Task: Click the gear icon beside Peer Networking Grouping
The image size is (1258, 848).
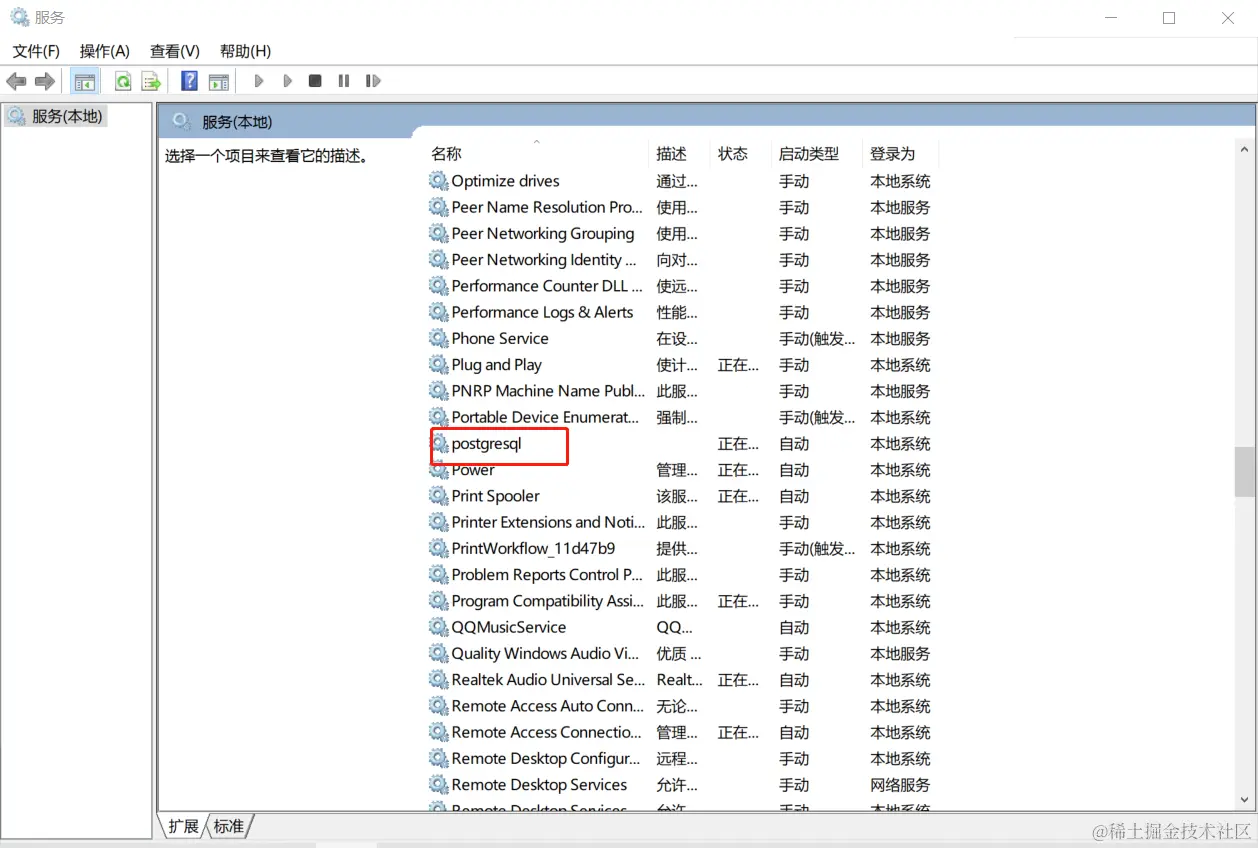Action: pos(438,233)
